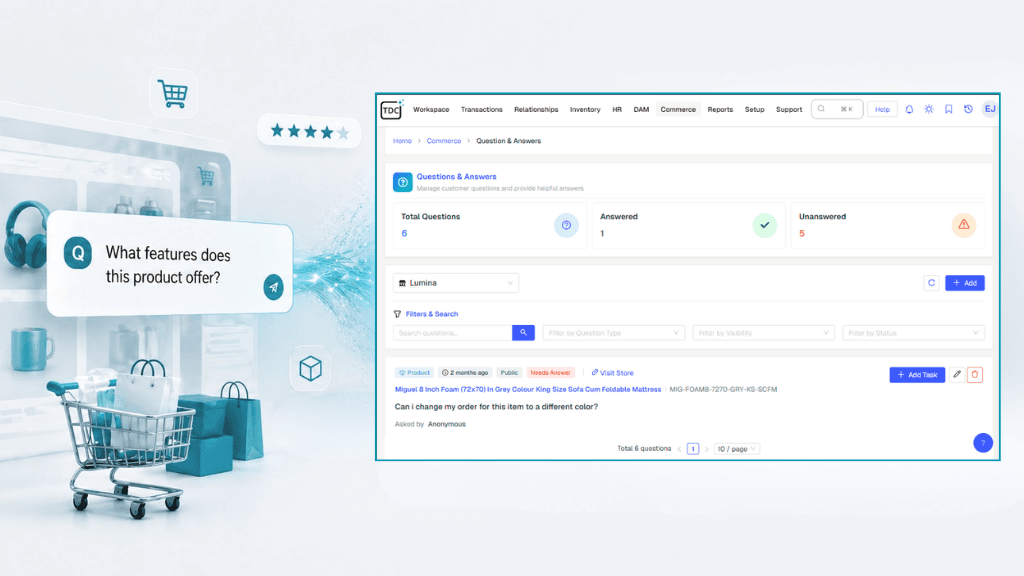The image size is (1024, 576).
Task: Follow the Visit Store link
Action: [613, 373]
